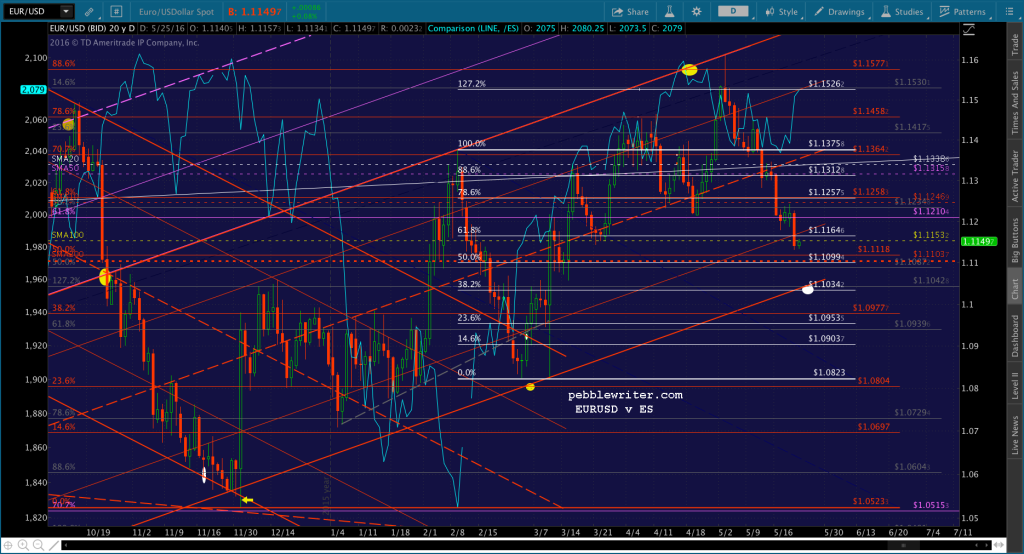Open the Level II side tab
1024x554 pixels.
1015,385
